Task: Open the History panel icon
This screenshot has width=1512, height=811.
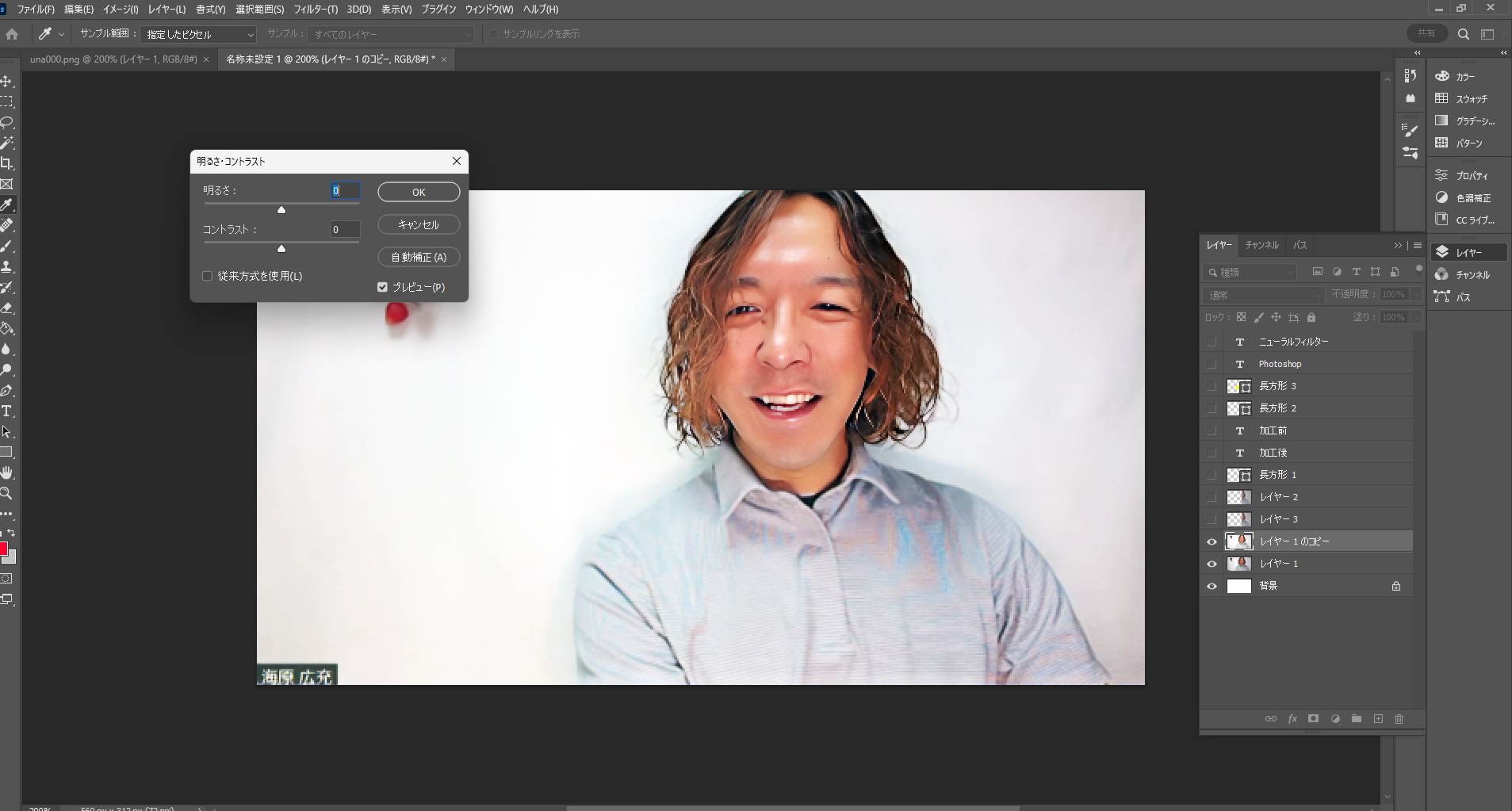Action: click(1410, 75)
